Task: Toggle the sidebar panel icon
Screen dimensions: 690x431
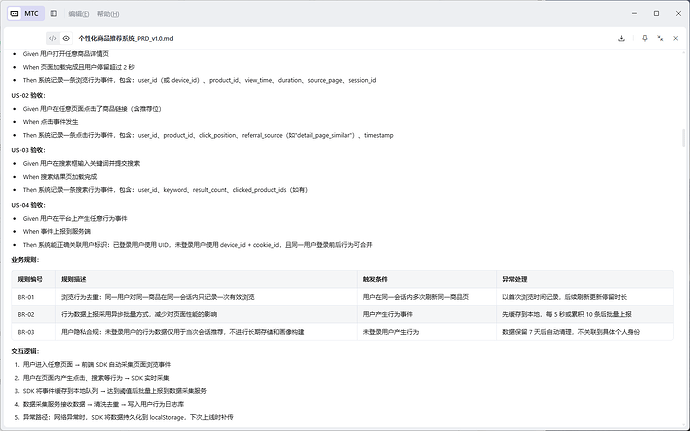Action: click(x=54, y=14)
